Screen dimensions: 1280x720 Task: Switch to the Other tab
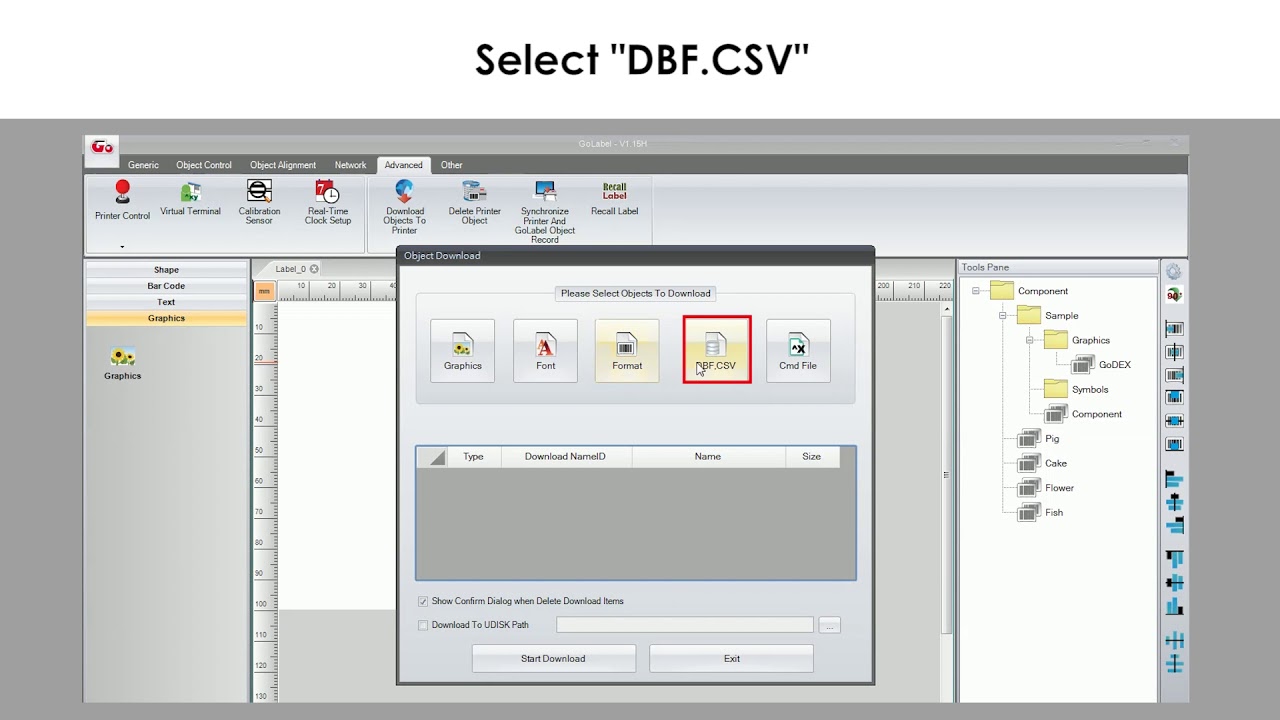tap(452, 165)
